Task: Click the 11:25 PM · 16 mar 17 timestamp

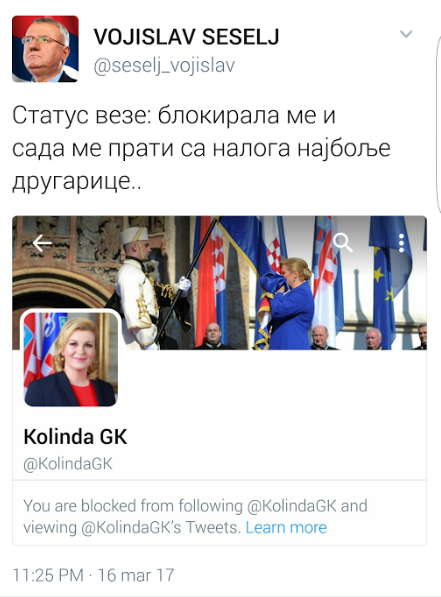Action: tap(93, 575)
